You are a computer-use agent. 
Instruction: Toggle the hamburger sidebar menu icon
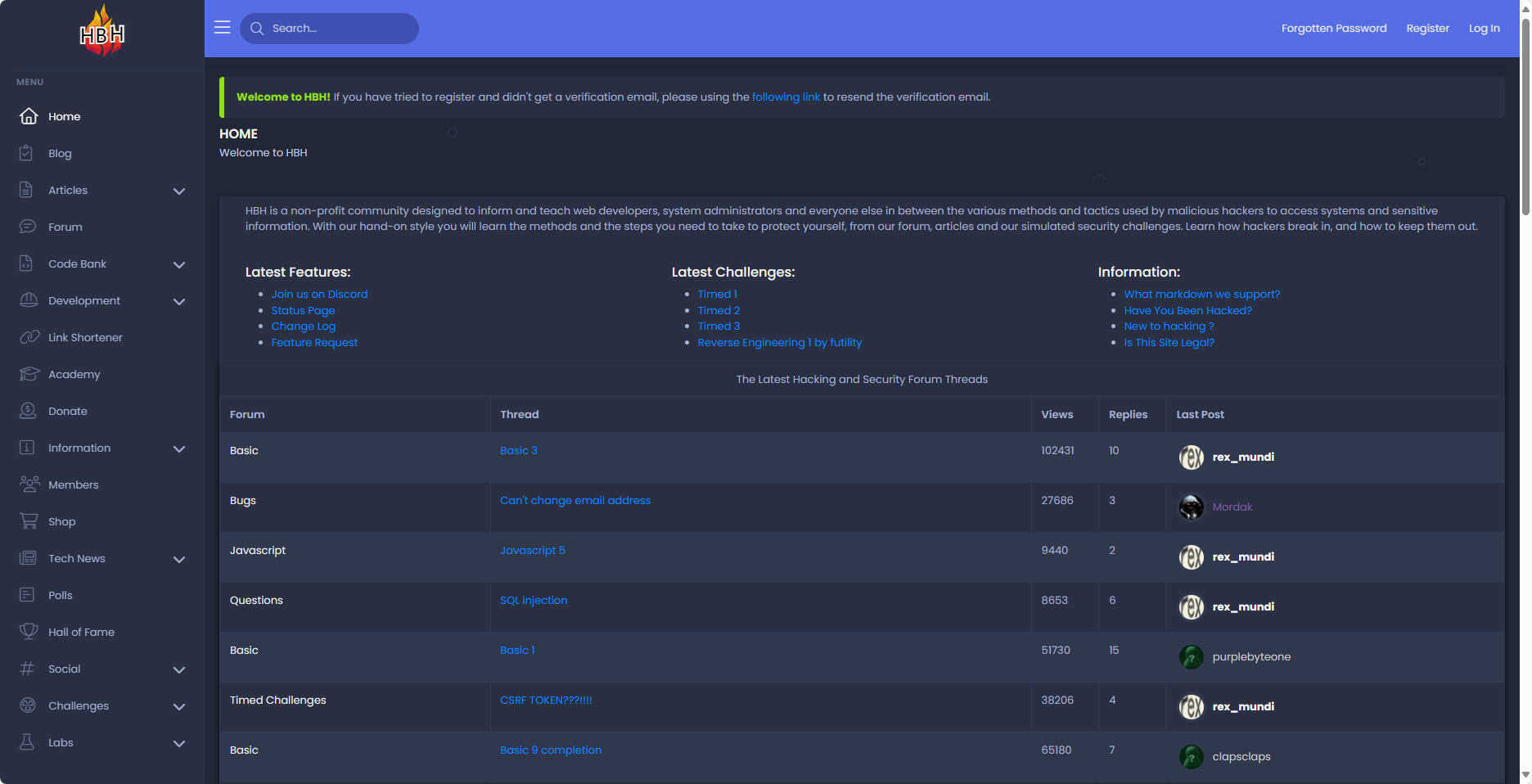222,28
